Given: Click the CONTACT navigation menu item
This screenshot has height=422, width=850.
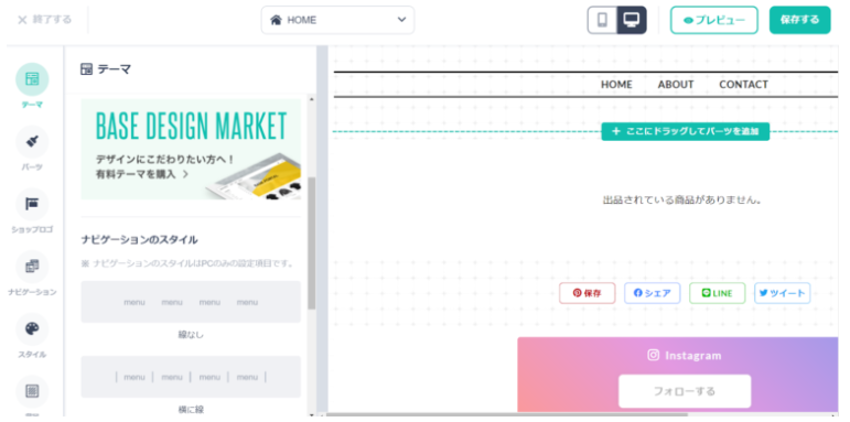Looking at the screenshot, I should [743, 85].
